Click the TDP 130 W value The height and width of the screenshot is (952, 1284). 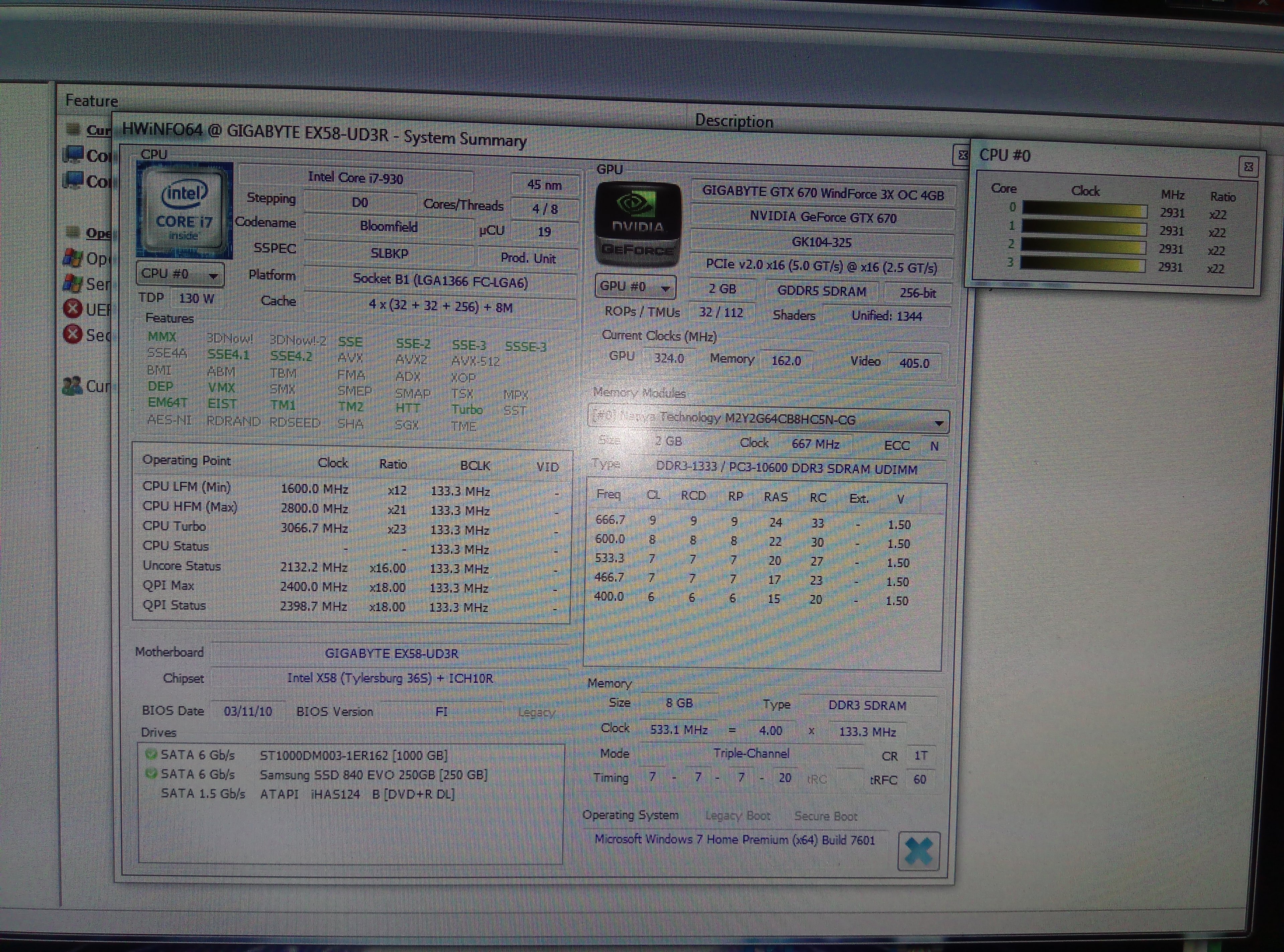(196, 299)
